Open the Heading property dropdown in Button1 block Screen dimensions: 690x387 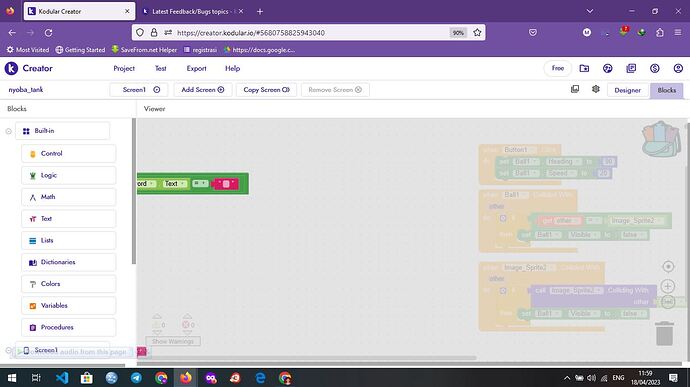(564, 162)
